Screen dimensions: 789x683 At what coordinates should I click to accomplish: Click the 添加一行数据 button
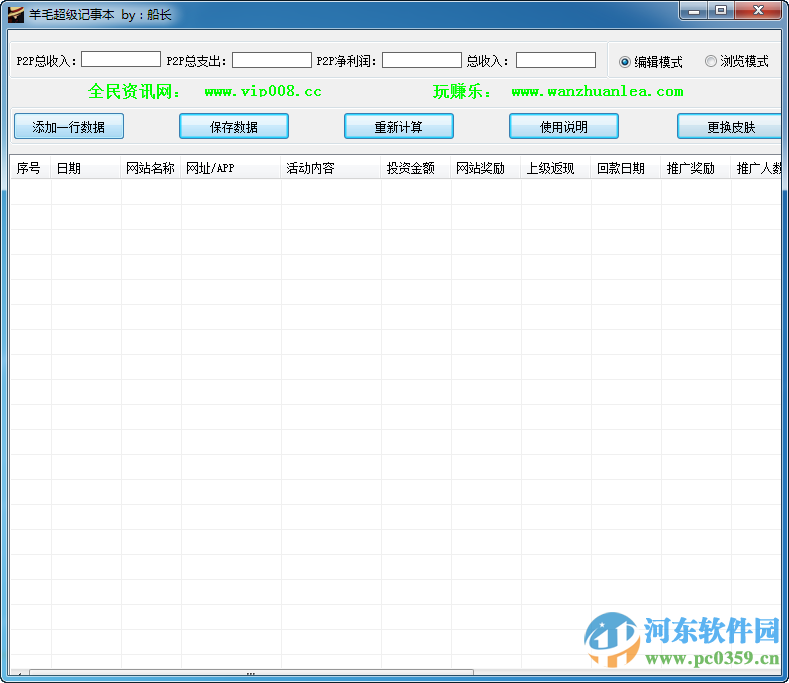(x=69, y=126)
